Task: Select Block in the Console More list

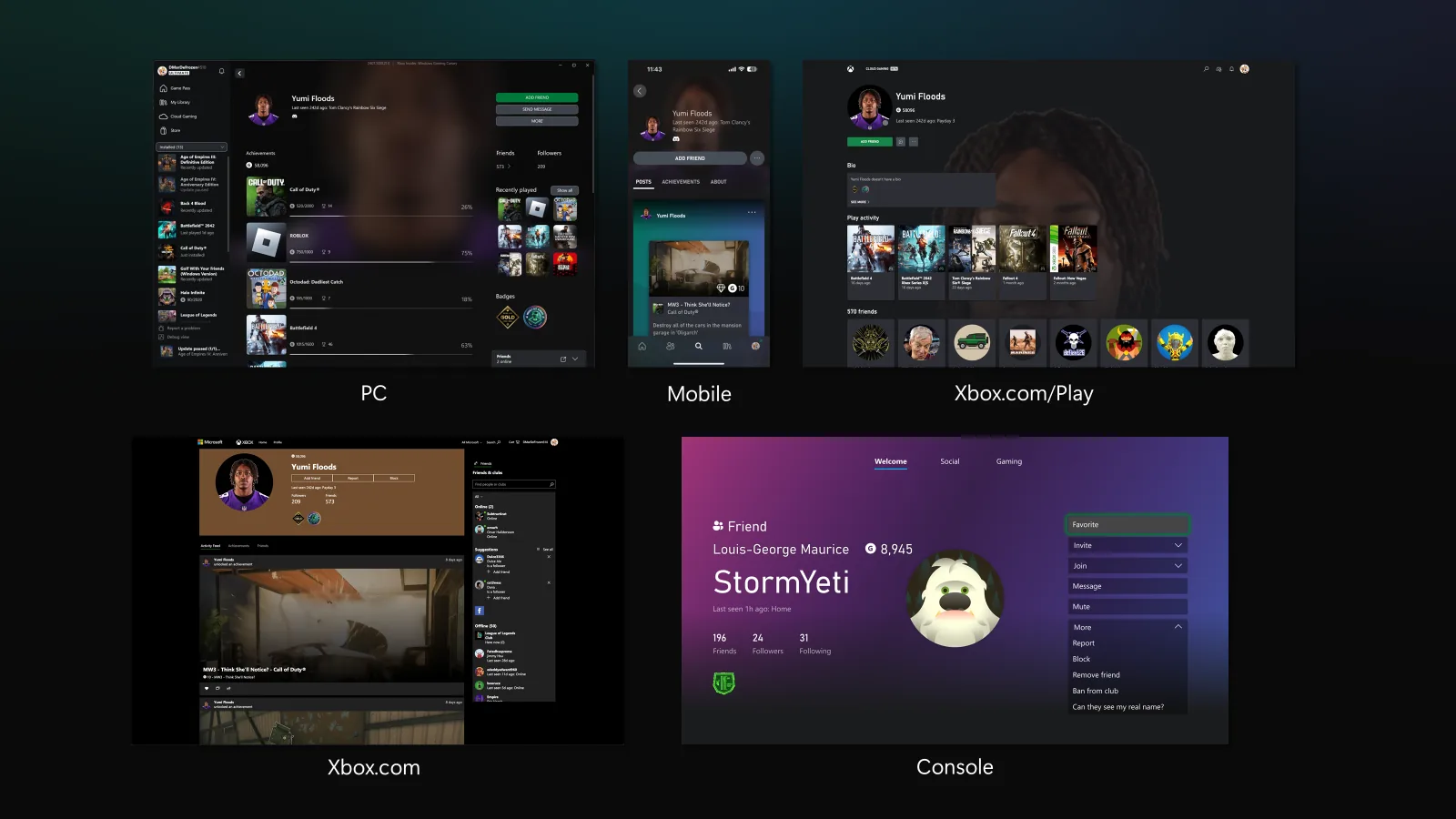Action: [1081, 659]
